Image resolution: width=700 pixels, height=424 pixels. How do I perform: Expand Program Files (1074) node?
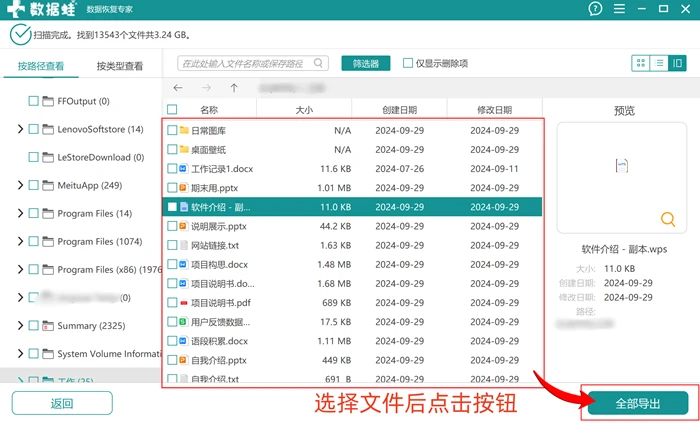click(x=20, y=241)
